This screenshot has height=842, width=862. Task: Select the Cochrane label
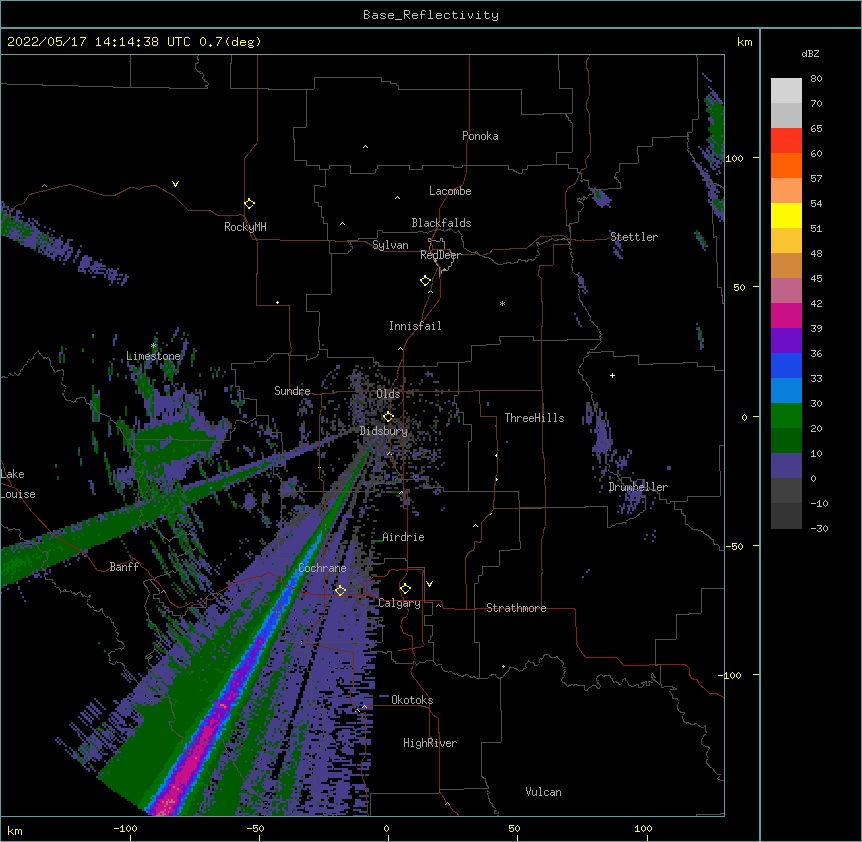[x=322, y=568]
